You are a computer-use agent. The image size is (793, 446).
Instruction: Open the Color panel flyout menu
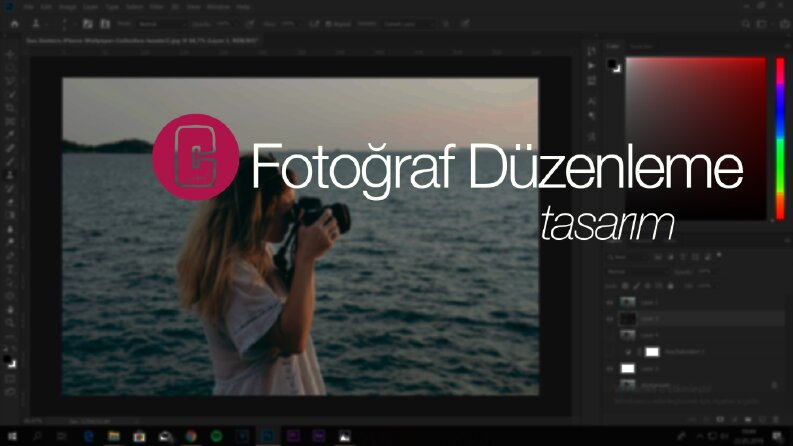point(787,46)
